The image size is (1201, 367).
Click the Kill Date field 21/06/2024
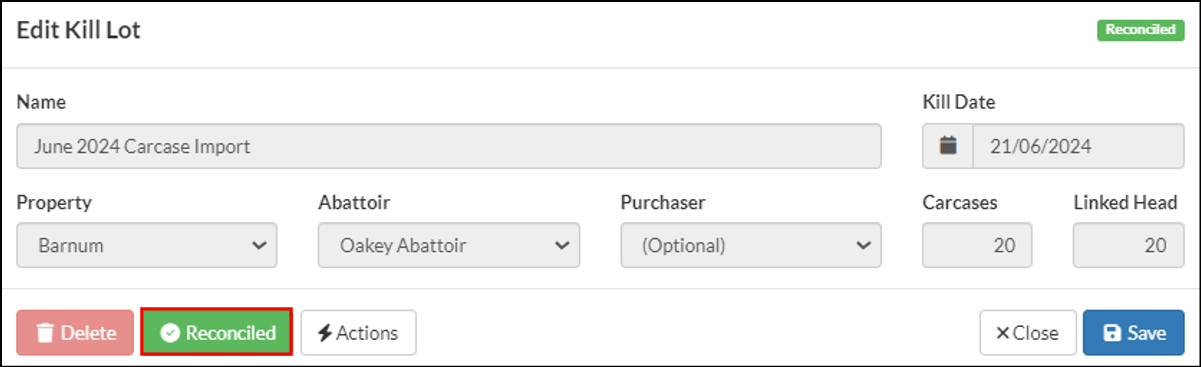(1078, 146)
